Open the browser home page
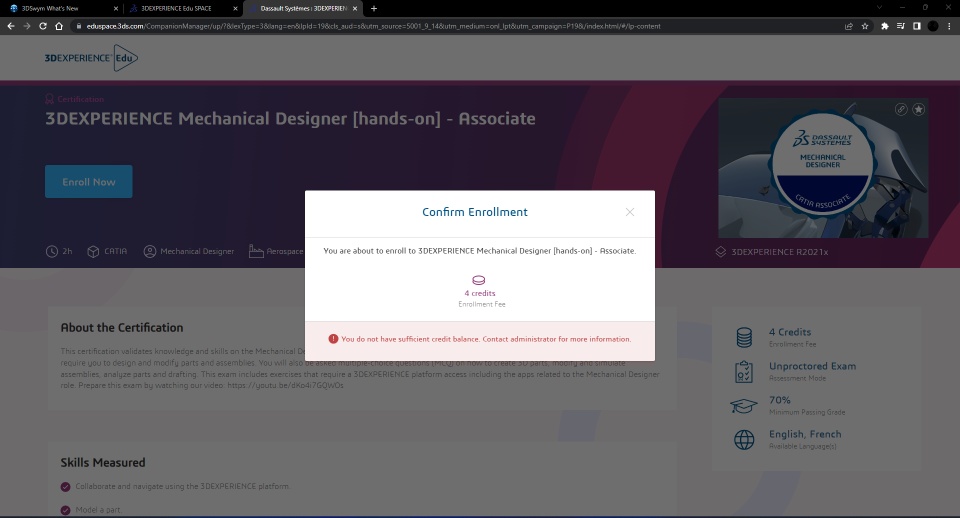 tap(59, 26)
